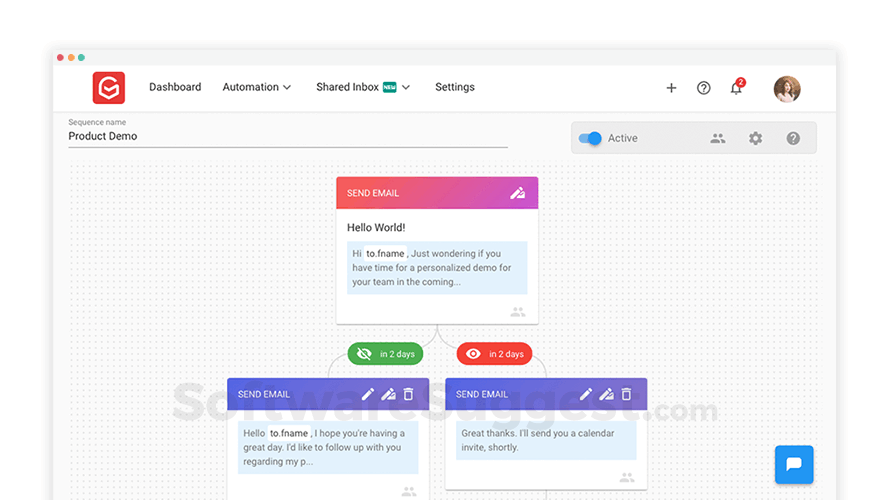Image resolution: width=890 pixels, height=500 pixels.
Task: Click the eye icon in red pill
Action: pos(473,354)
